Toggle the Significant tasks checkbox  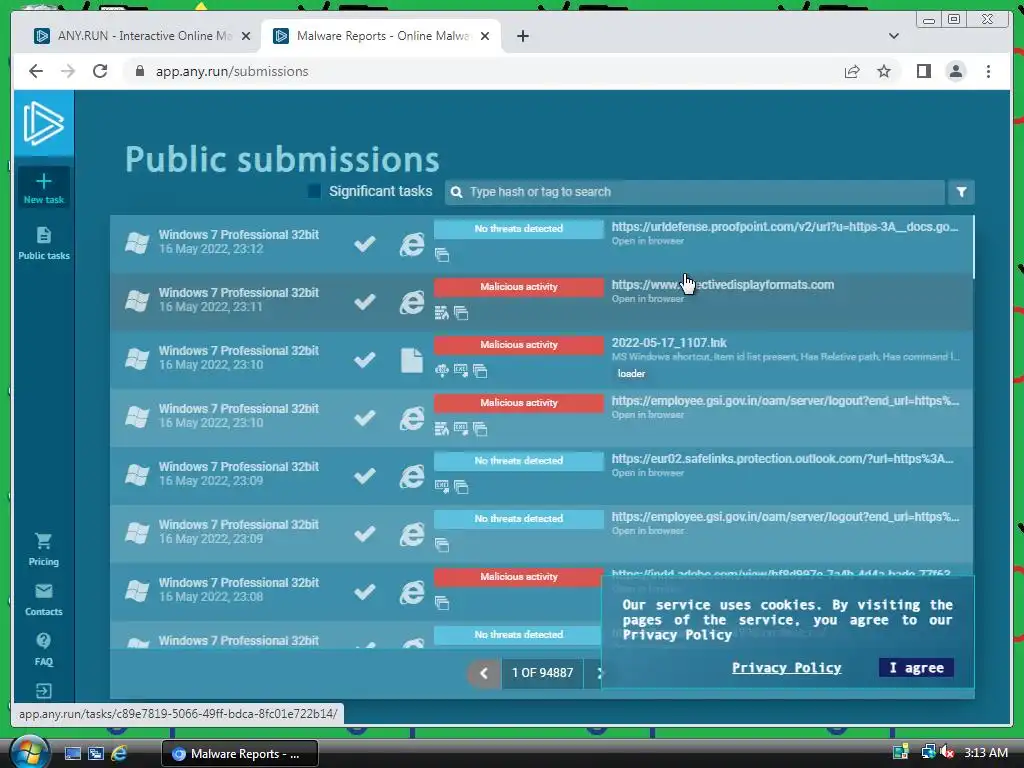(314, 191)
